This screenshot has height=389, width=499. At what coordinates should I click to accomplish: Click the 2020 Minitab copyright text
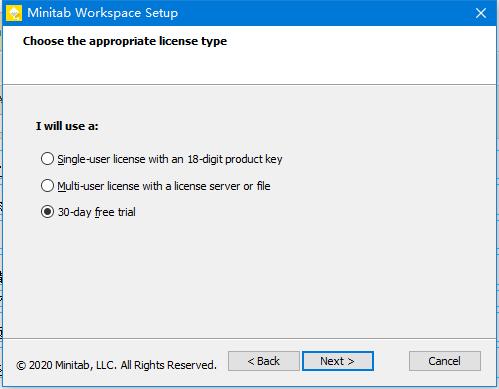pos(116,365)
